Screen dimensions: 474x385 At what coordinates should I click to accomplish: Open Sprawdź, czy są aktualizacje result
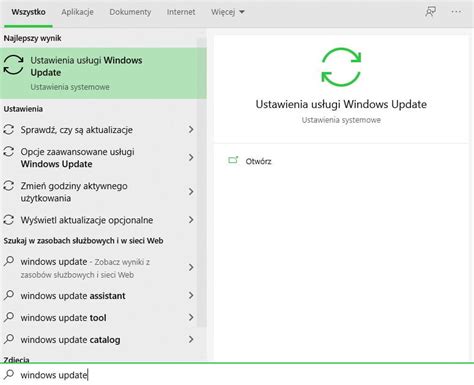click(98, 130)
